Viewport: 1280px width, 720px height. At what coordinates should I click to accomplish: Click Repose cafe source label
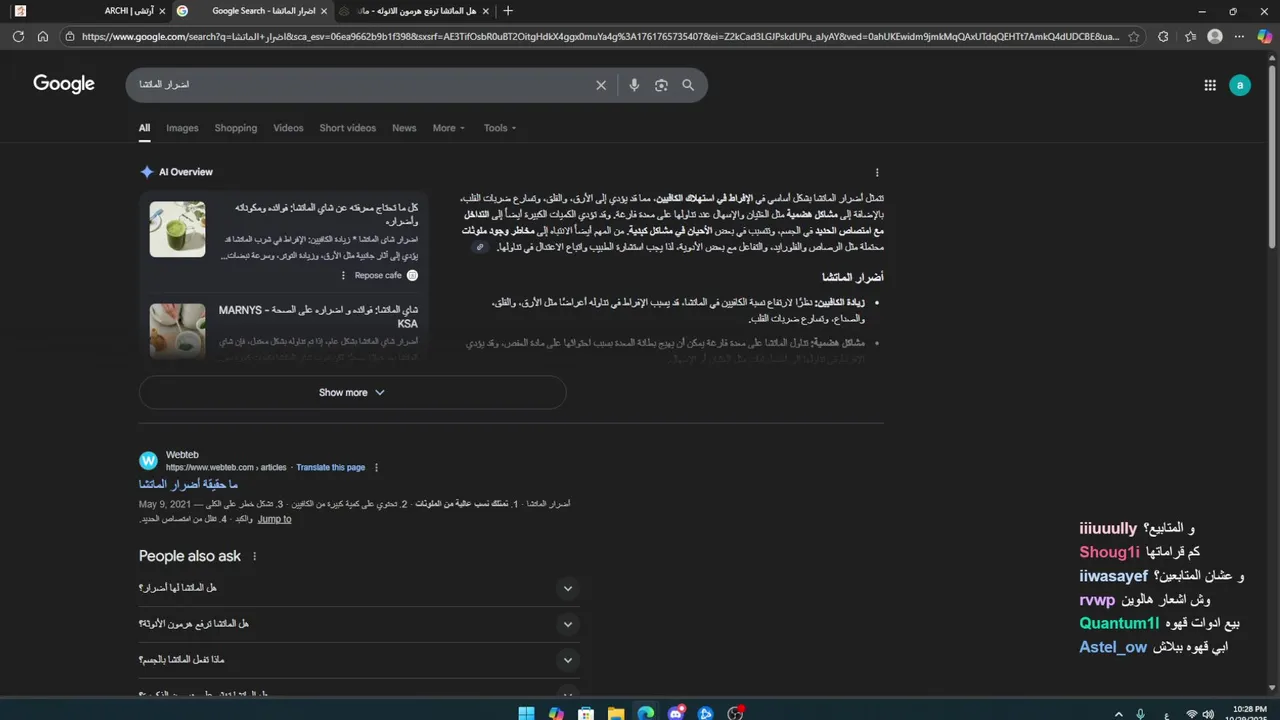coord(378,275)
